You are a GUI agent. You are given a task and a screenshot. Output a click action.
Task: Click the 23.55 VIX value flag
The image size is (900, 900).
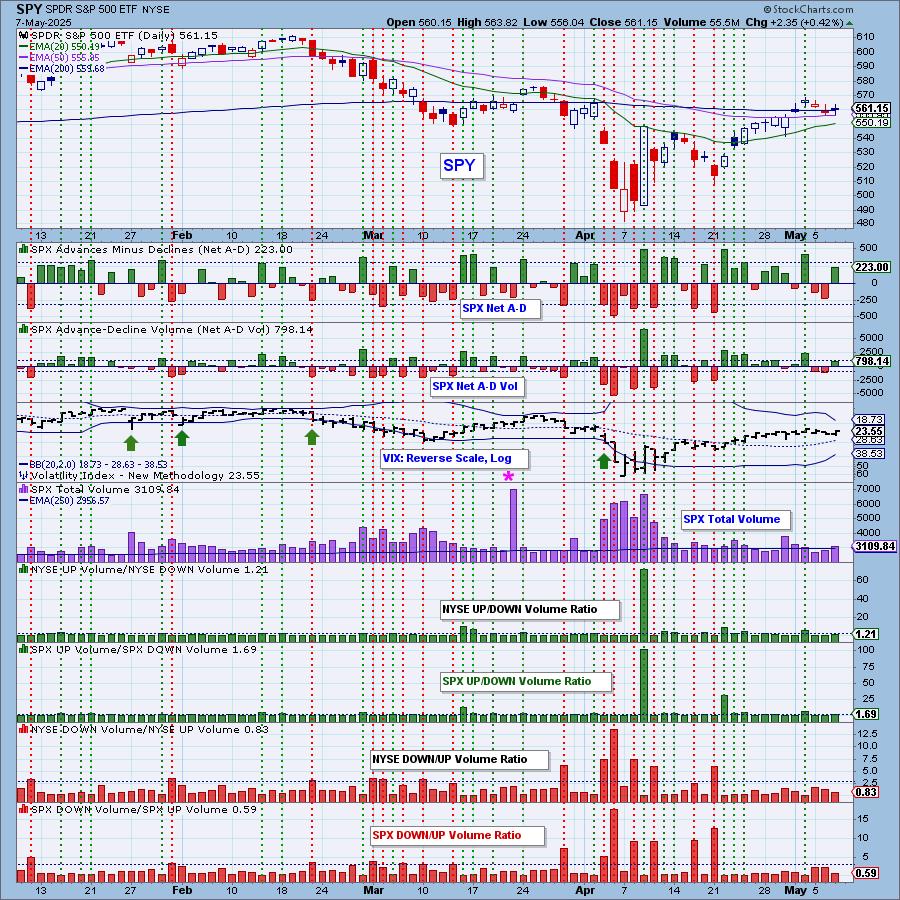click(868, 431)
